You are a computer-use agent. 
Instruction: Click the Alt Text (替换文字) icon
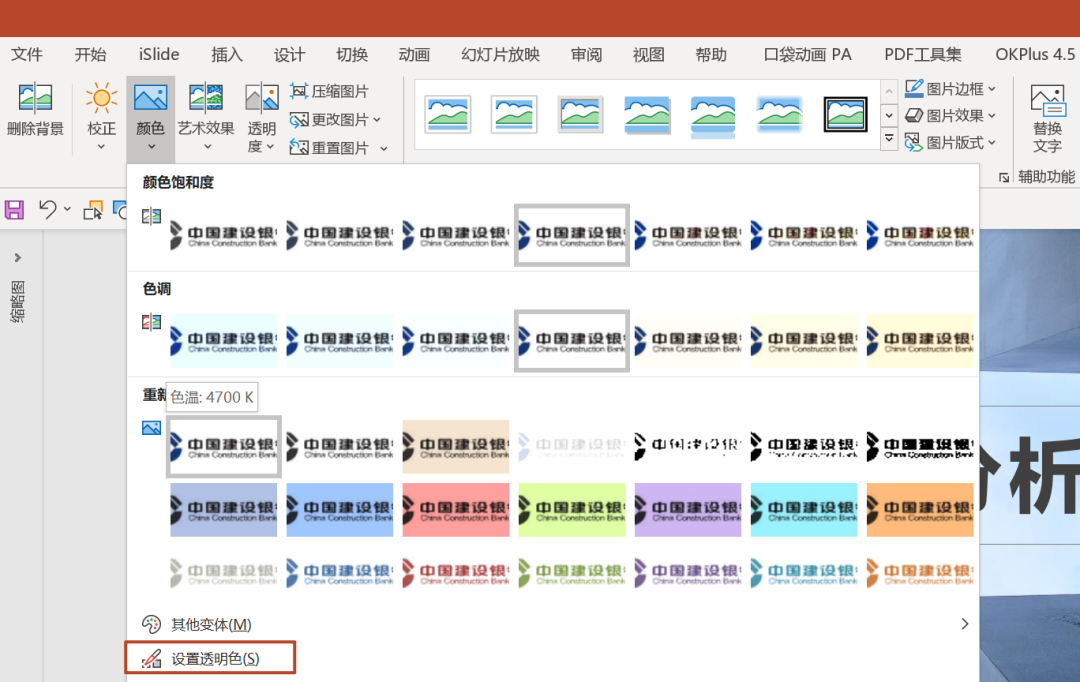pos(1048,101)
